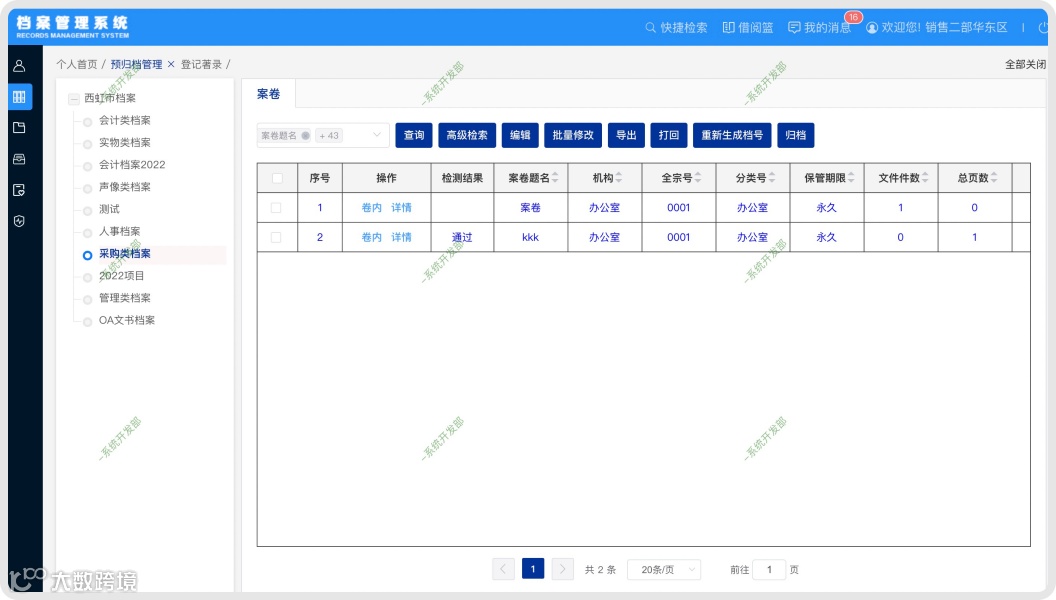Select 实物类档案 radio in tree

(x=88, y=144)
